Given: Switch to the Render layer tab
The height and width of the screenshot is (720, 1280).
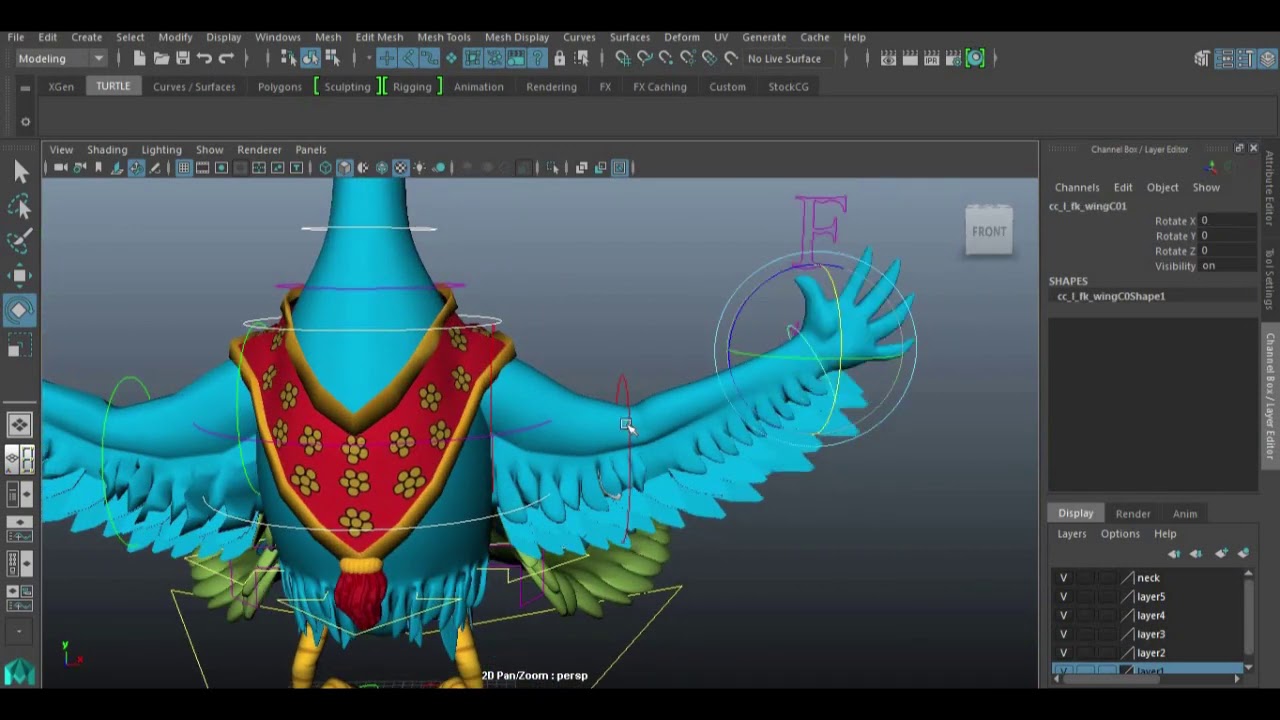Looking at the screenshot, I should 1132,514.
